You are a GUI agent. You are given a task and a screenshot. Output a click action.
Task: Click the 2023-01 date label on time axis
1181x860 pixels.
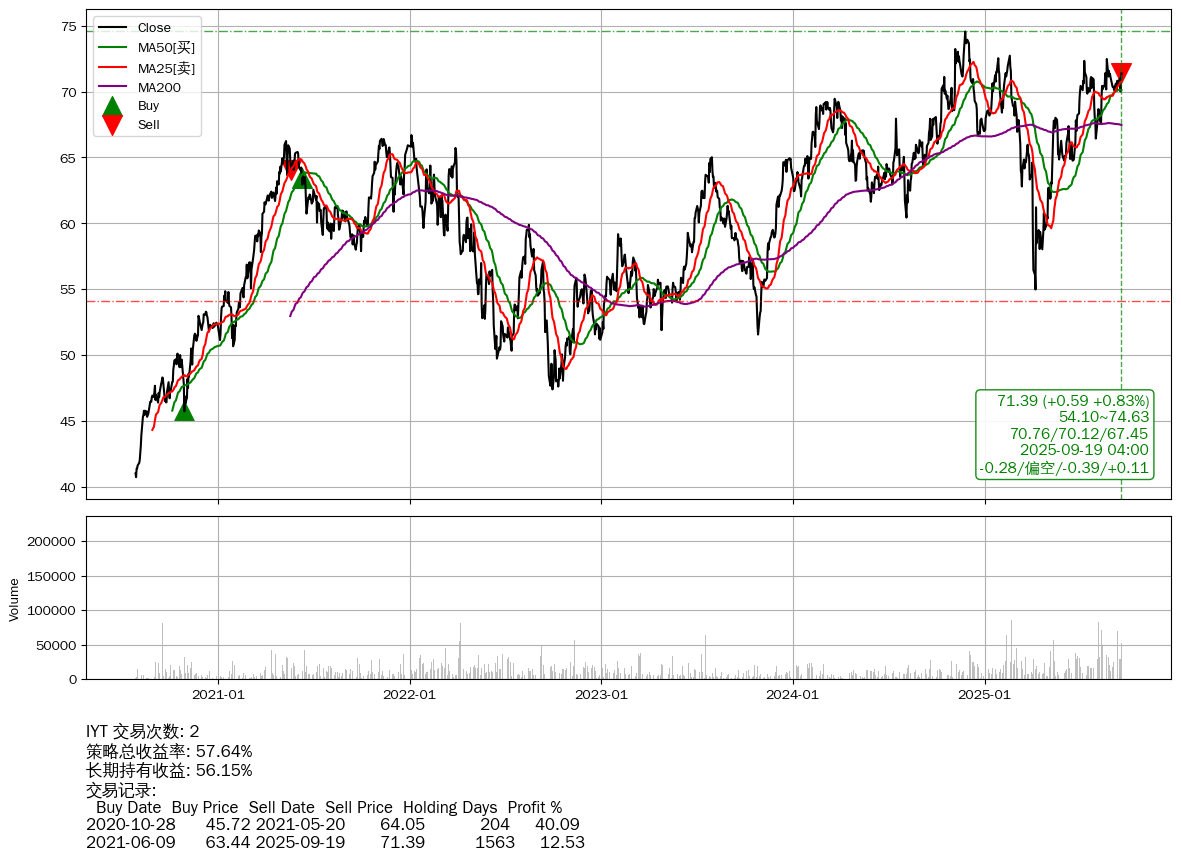601,694
